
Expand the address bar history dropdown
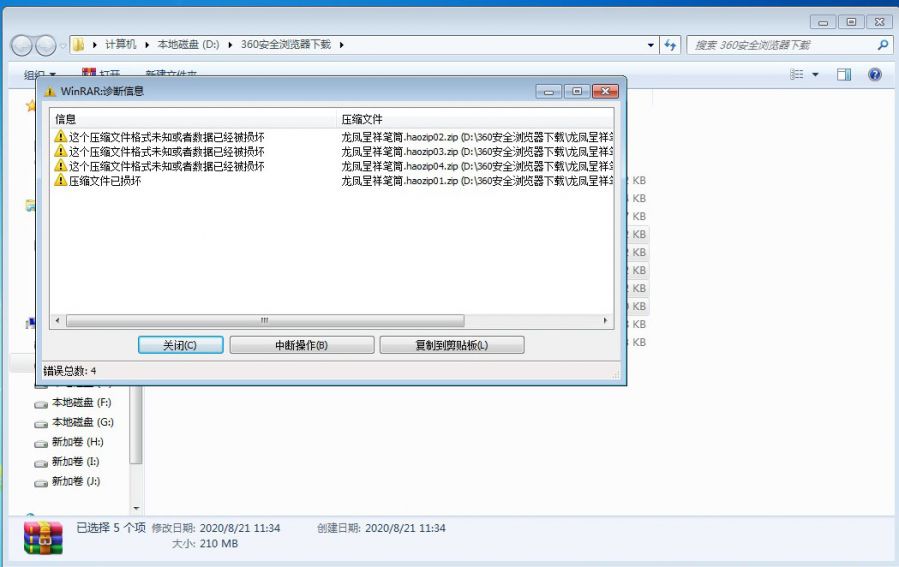pyautogui.click(x=651, y=45)
